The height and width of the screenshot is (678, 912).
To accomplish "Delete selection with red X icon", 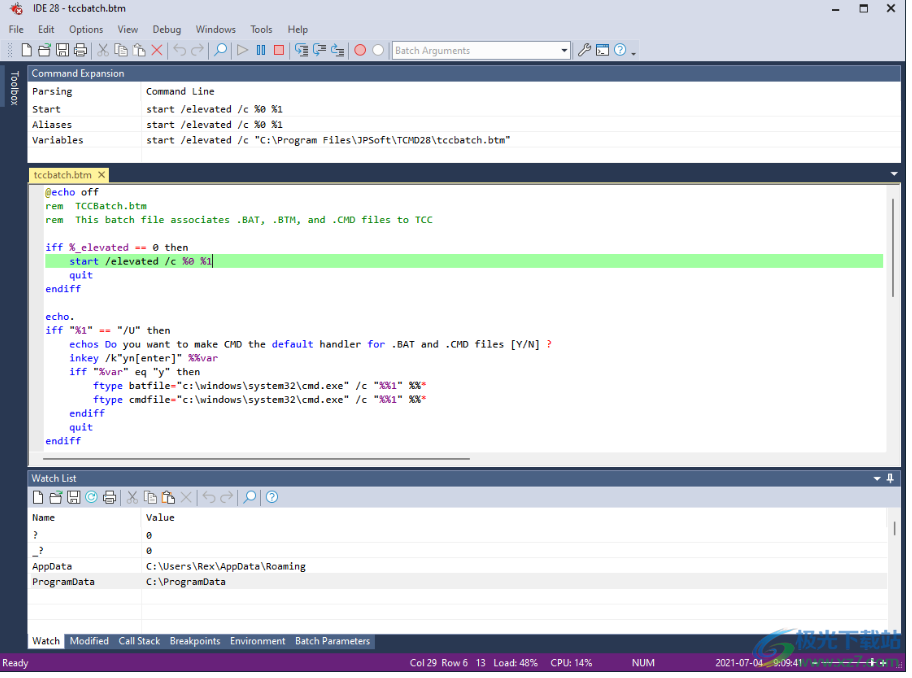I will (x=156, y=51).
